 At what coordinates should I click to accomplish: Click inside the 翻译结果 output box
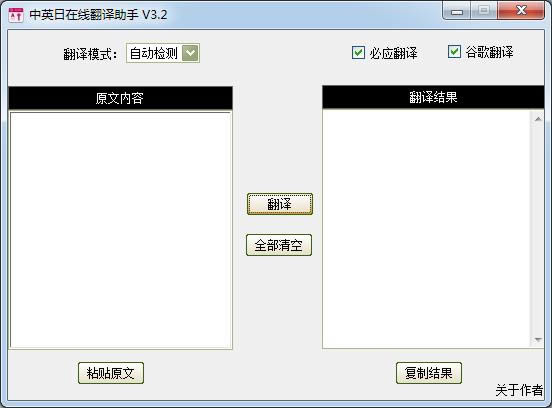426,229
